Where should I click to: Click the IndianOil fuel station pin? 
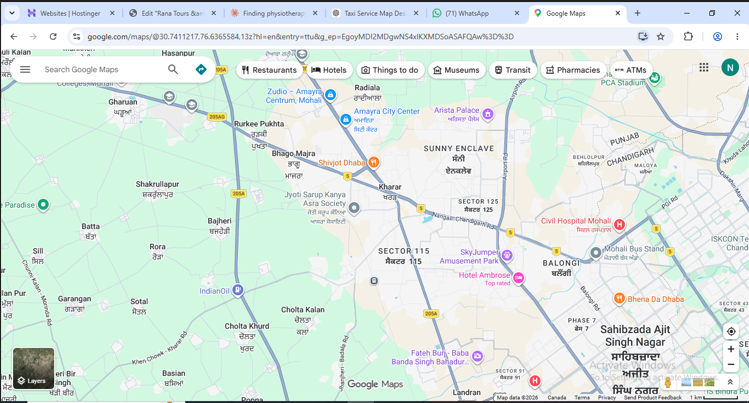tap(238, 290)
